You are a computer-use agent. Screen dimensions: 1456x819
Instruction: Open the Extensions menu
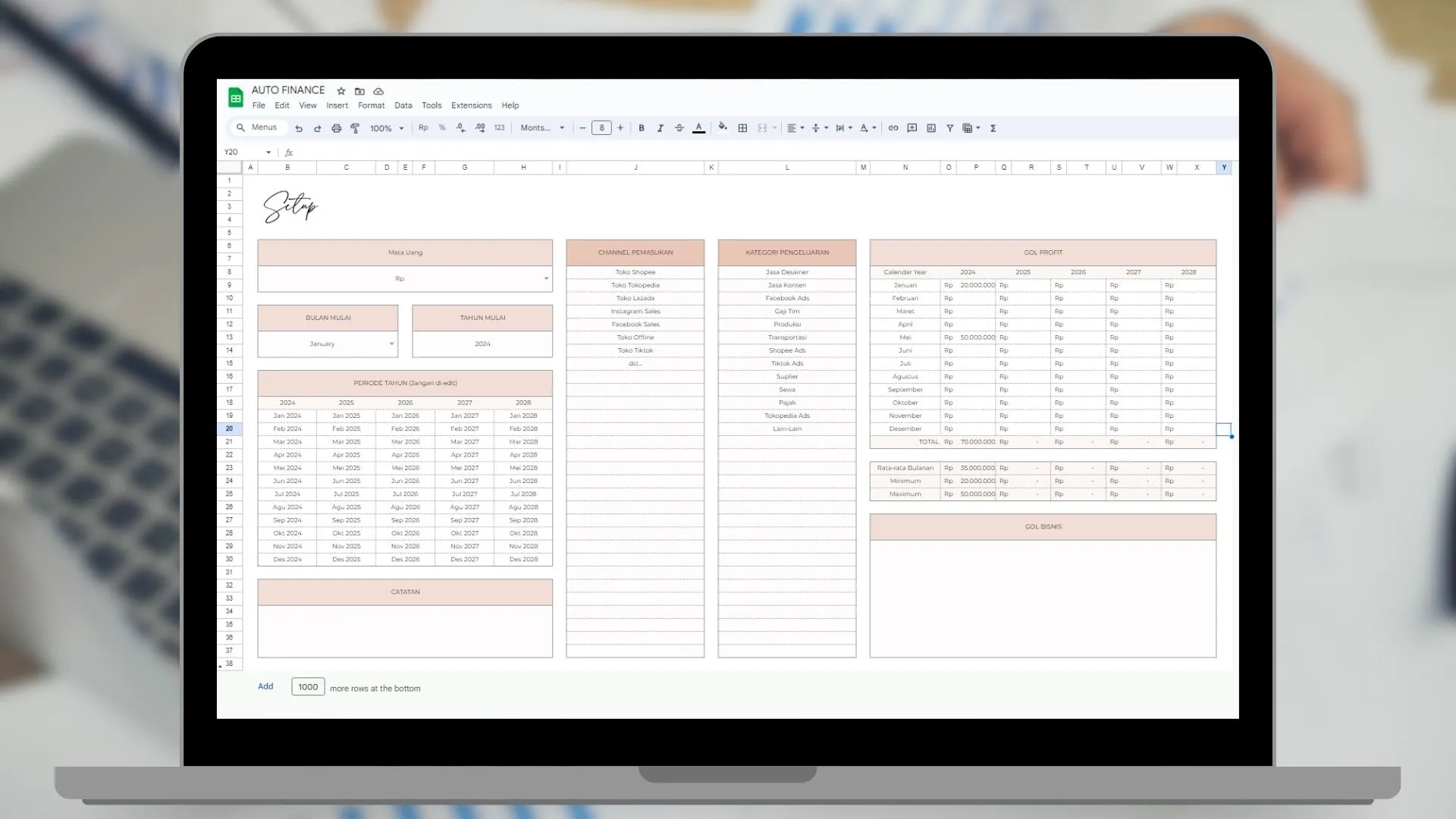coord(471,105)
